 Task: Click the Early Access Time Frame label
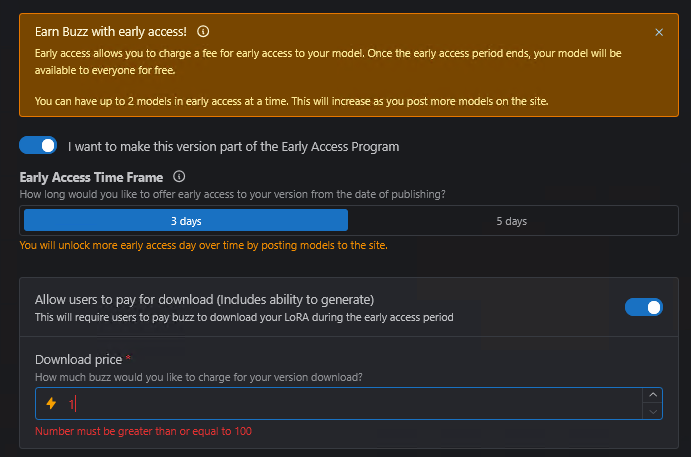[x=93, y=177]
